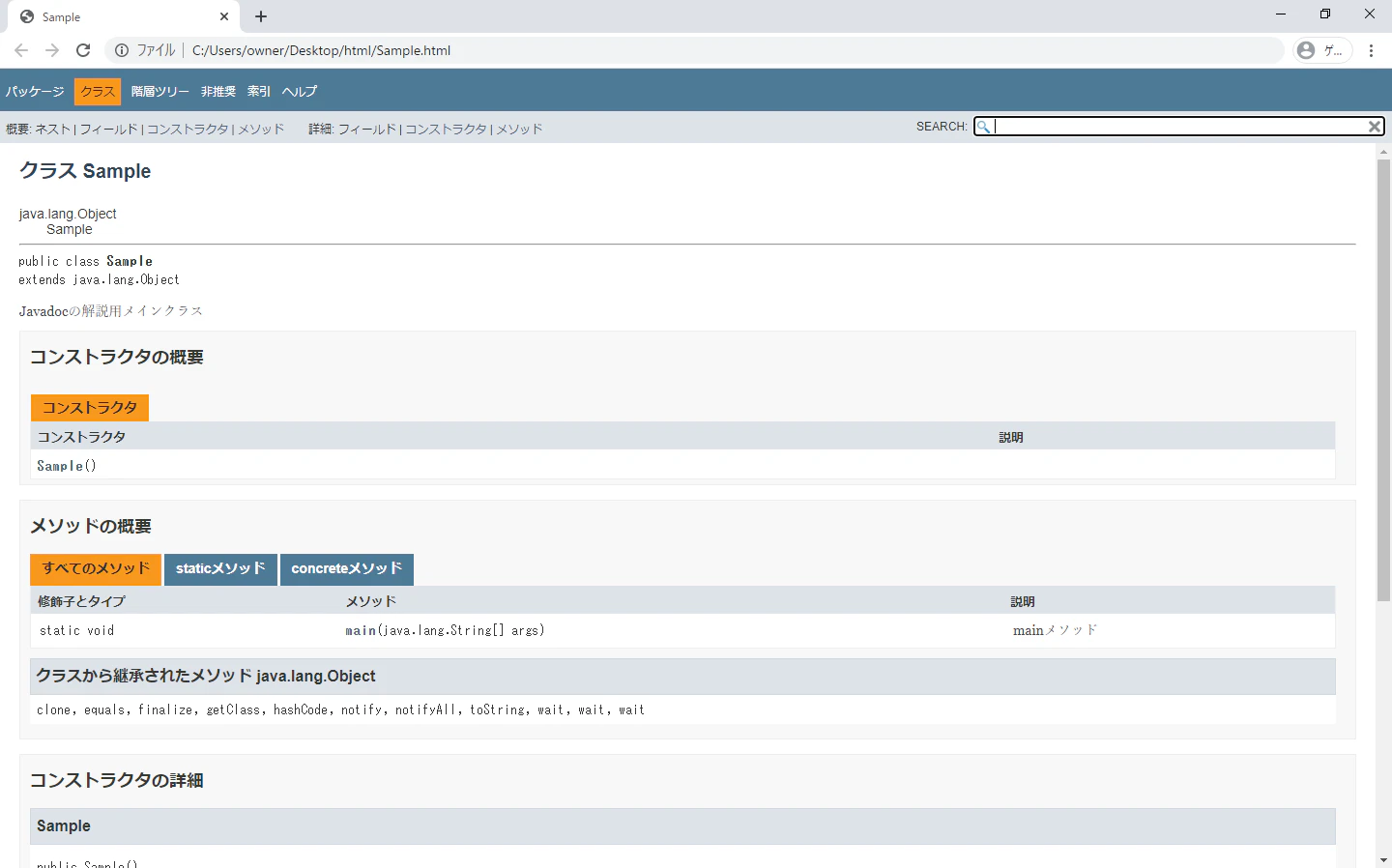Screen dimensions: 1392x868
Task: Select the コンストラクタ orange tab
Action: click(x=90, y=408)
